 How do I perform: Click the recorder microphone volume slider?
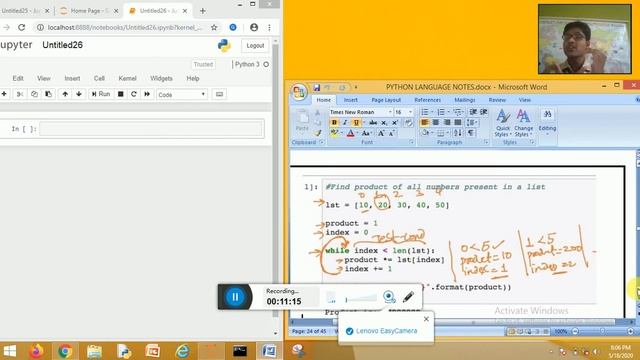click(x=361, y=299)
